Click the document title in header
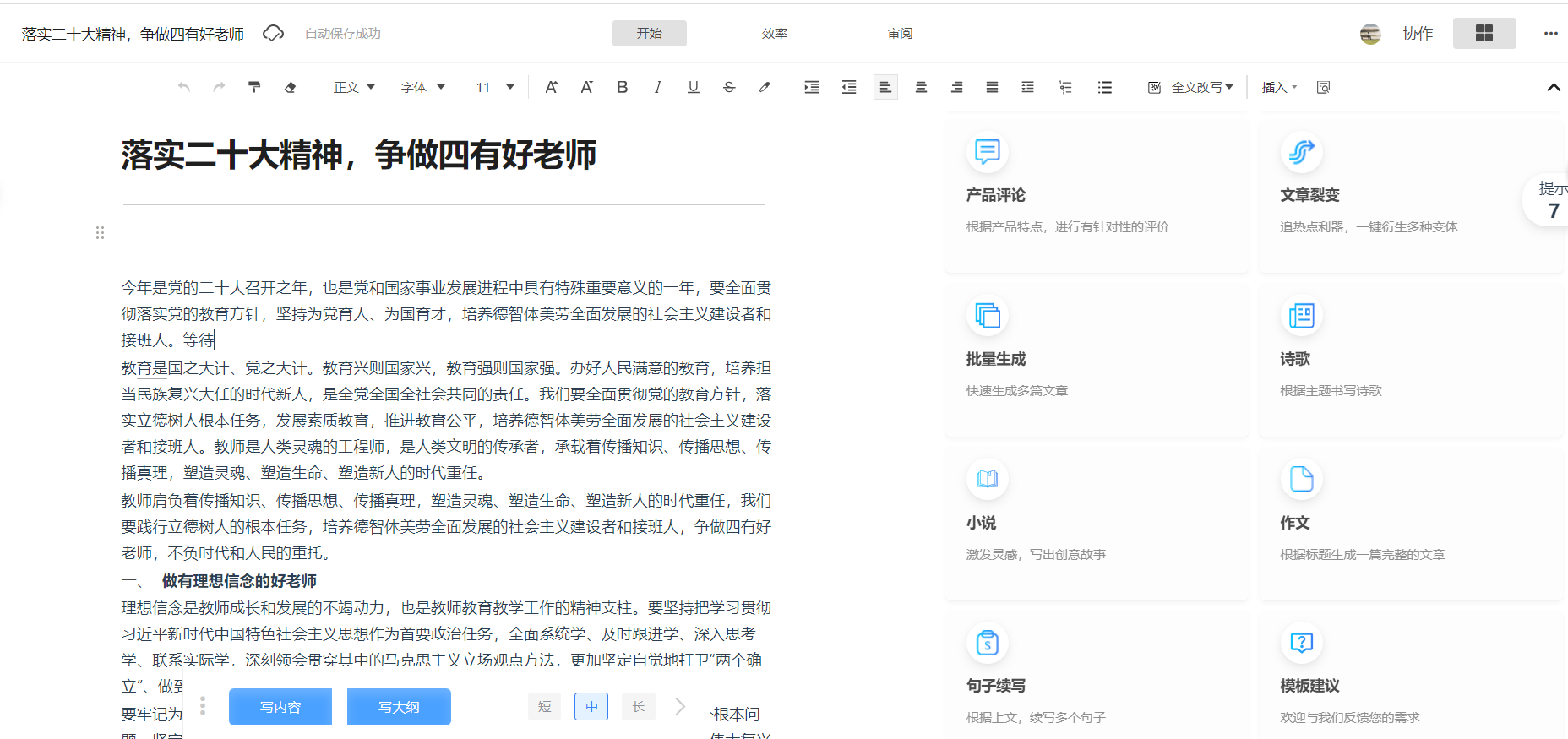 tap(133, 34)
